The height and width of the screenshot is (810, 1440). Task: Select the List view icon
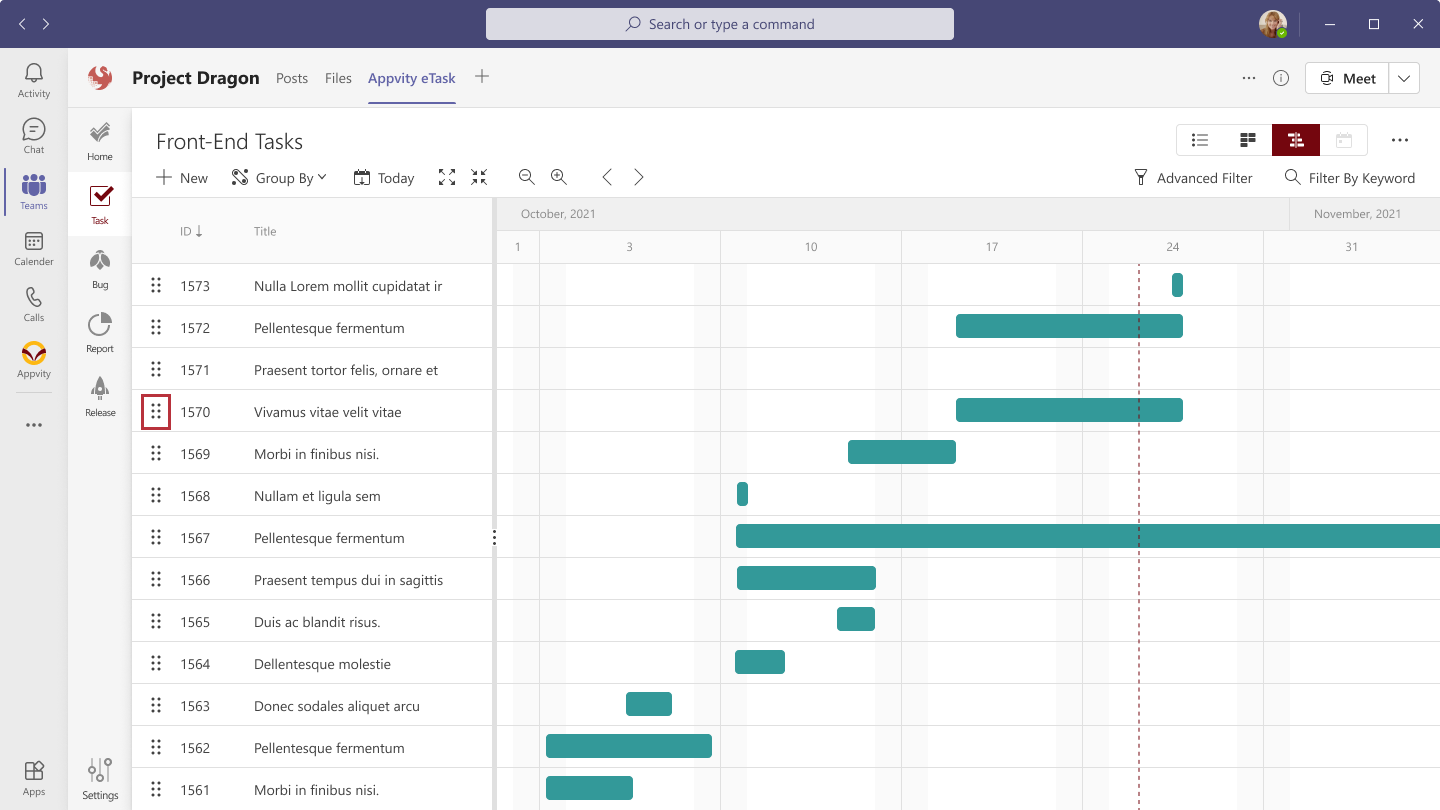coord(1200,140)
